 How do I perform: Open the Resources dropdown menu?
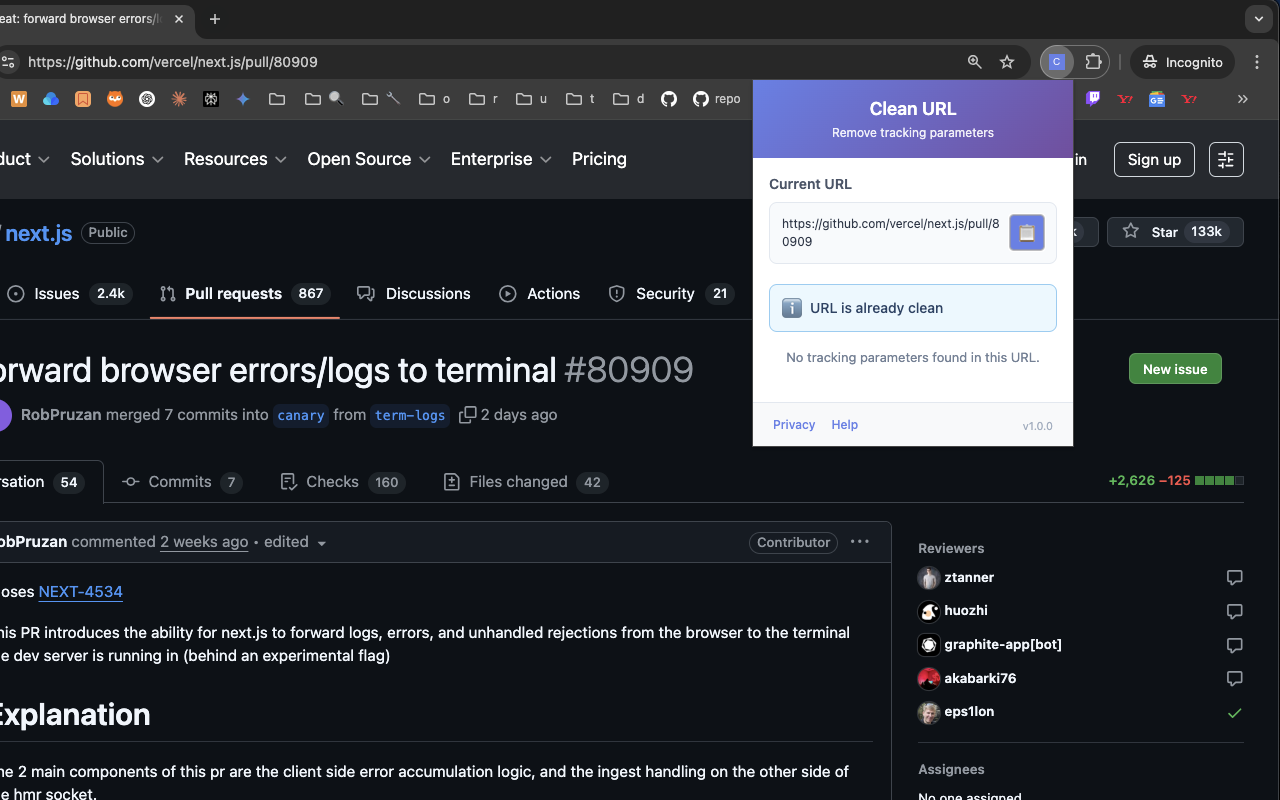pyautogui.click(x=234, y=159)
